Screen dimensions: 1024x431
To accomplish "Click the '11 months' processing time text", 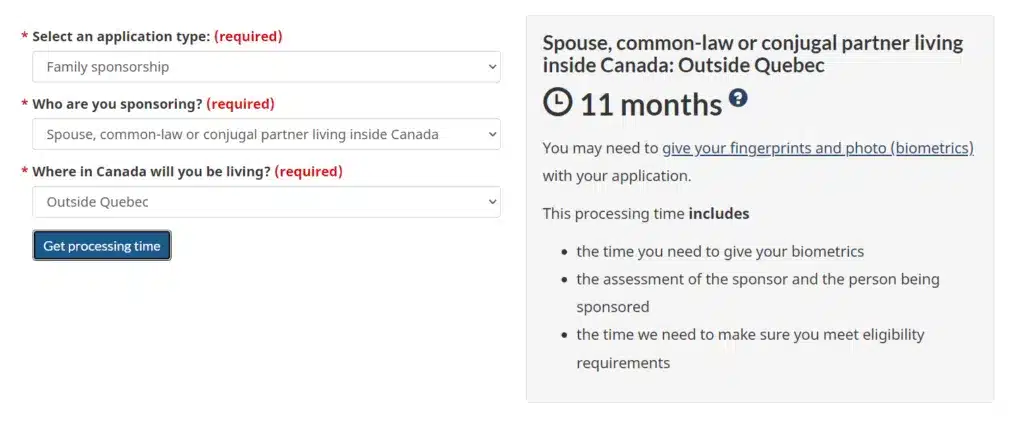I will click(650, 104).
